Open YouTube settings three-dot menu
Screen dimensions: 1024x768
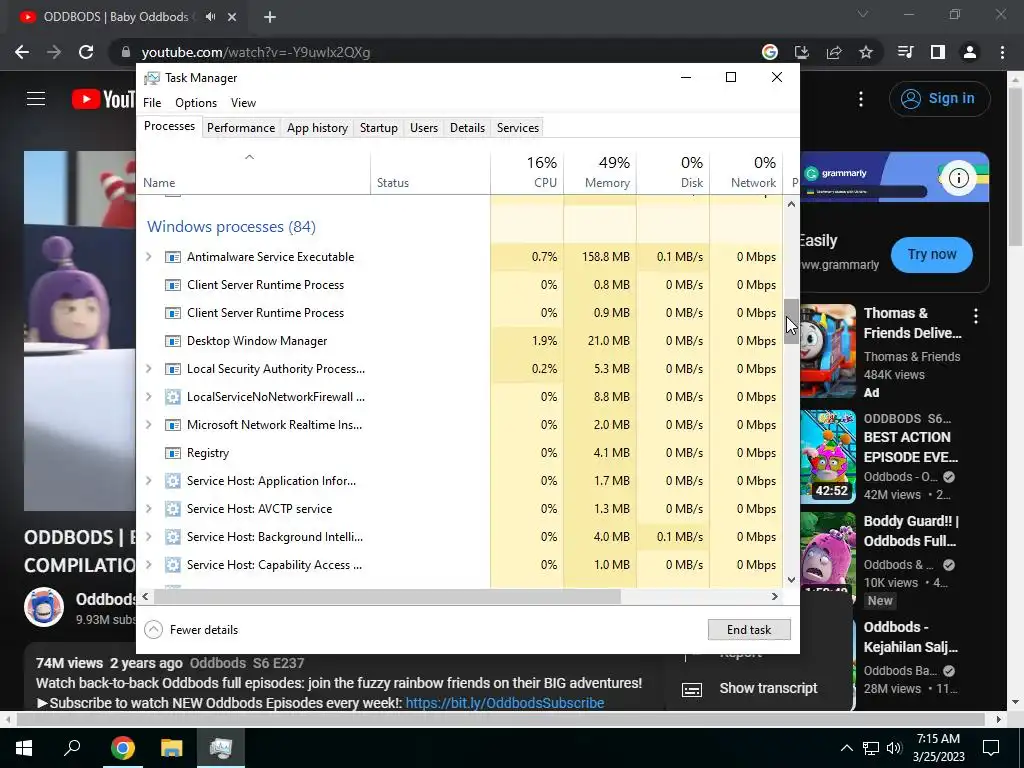861,99
